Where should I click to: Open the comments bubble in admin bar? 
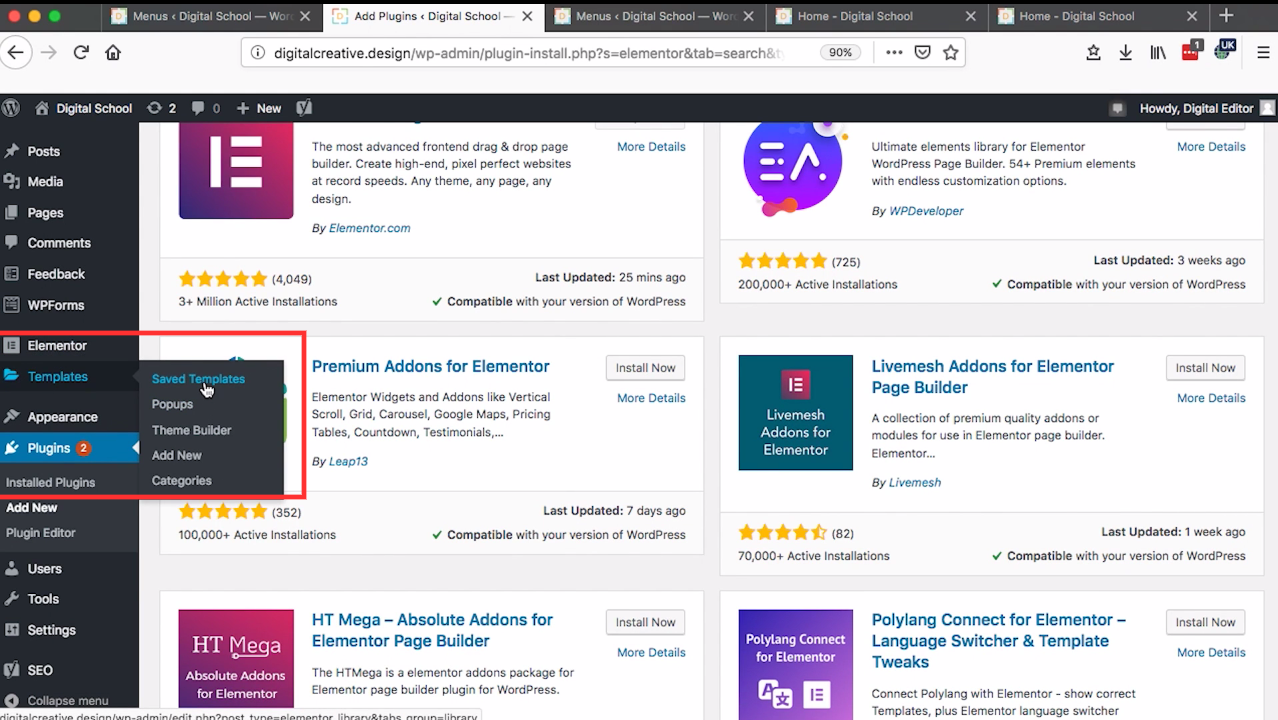(x=205, y=108)
